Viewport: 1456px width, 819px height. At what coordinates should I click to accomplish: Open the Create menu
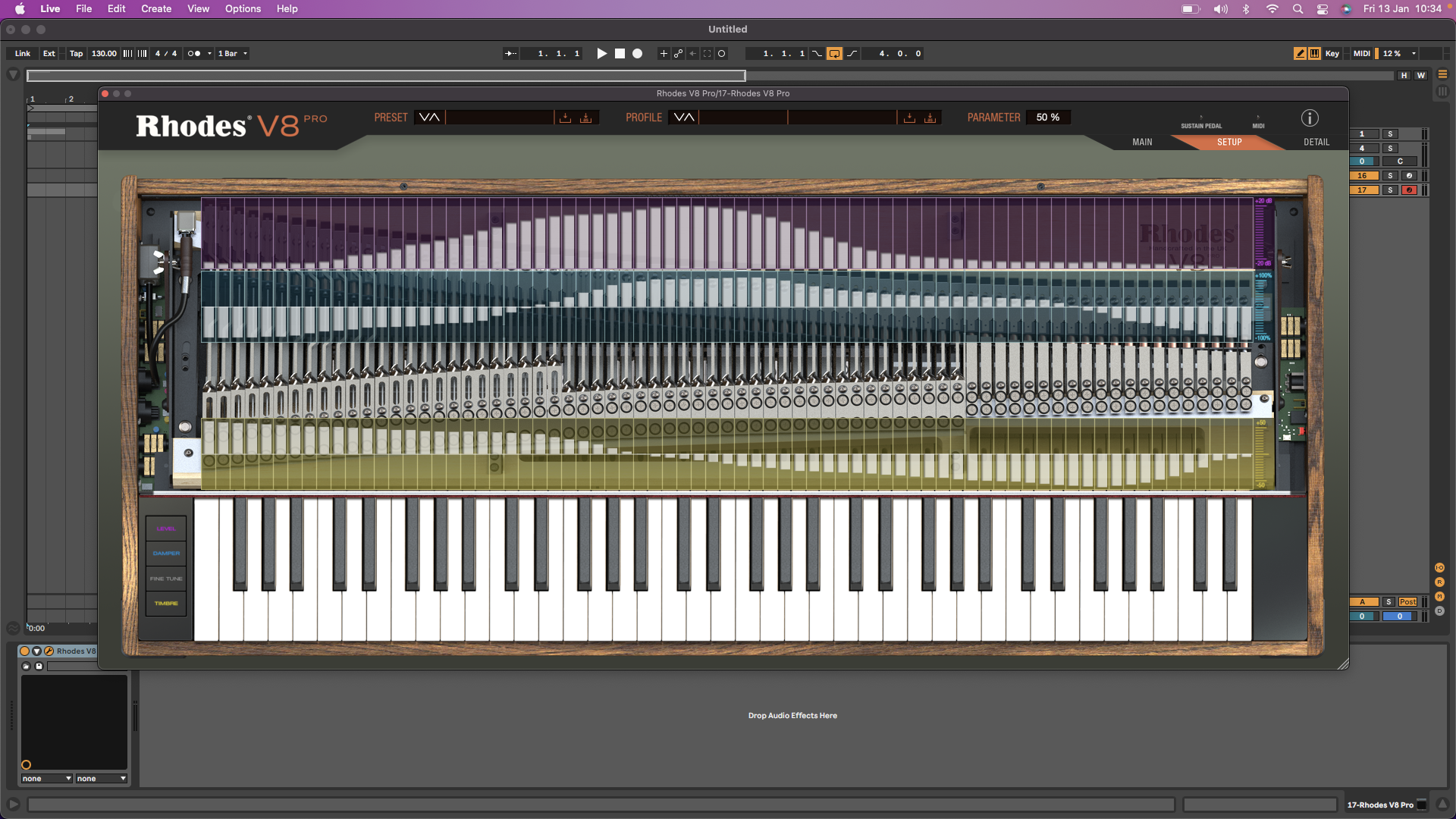pyautogui.click(x=155, y=9)
